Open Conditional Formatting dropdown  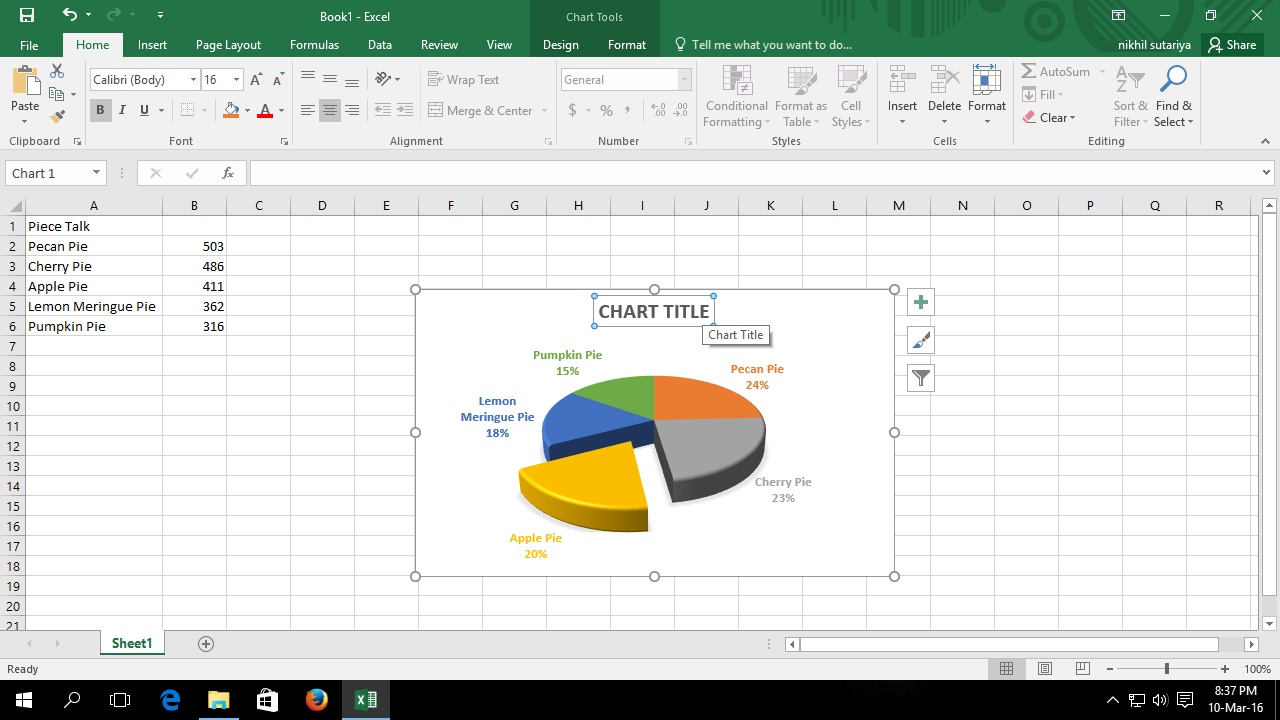click(x=737, y=97)
